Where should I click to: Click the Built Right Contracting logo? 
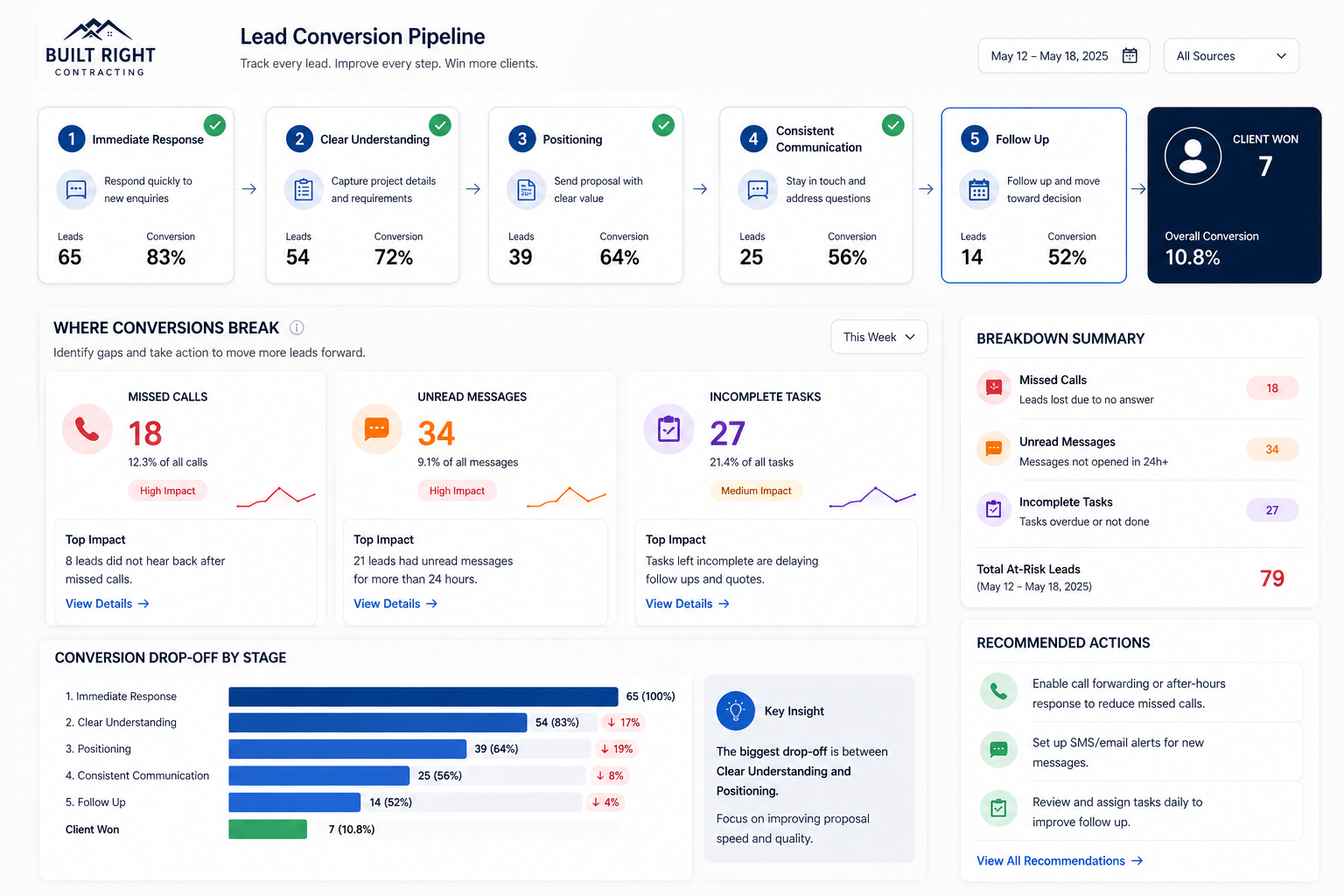click(x=100, y=47)
